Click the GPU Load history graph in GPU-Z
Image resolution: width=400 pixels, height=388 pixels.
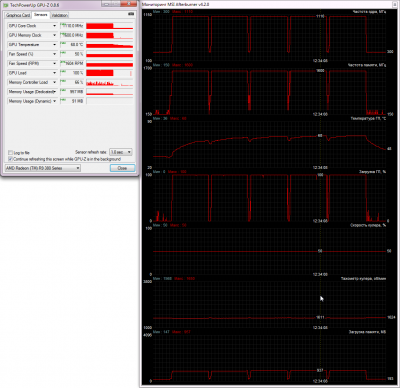(110, 73)
